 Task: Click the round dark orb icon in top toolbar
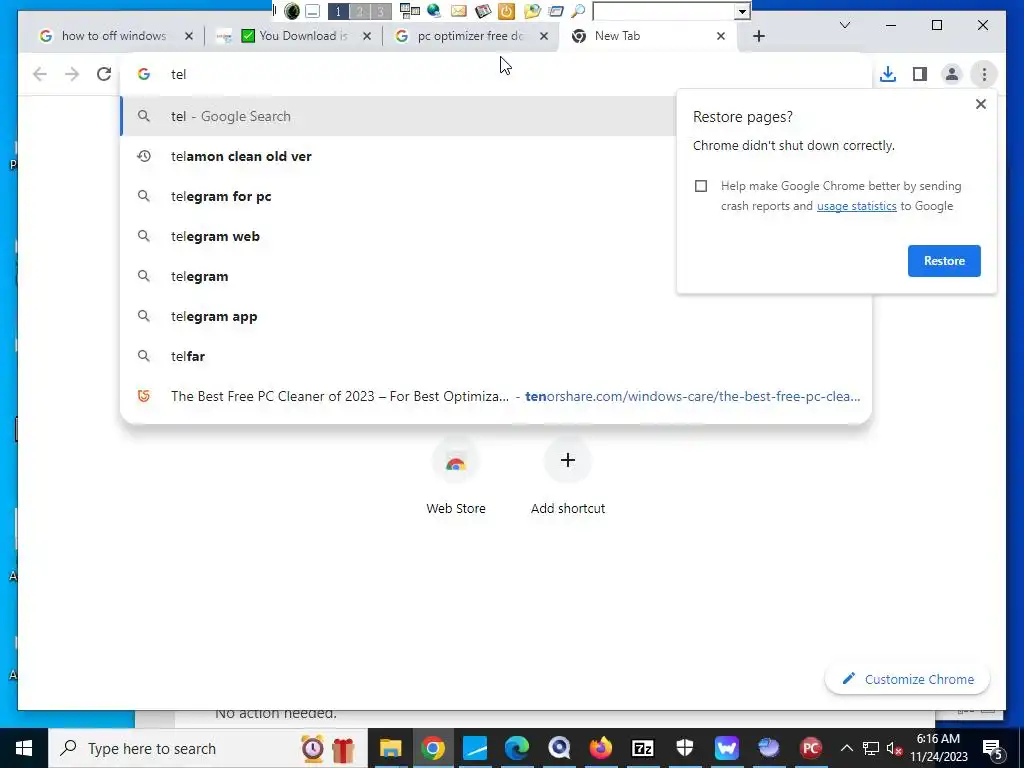pos(292,10)
